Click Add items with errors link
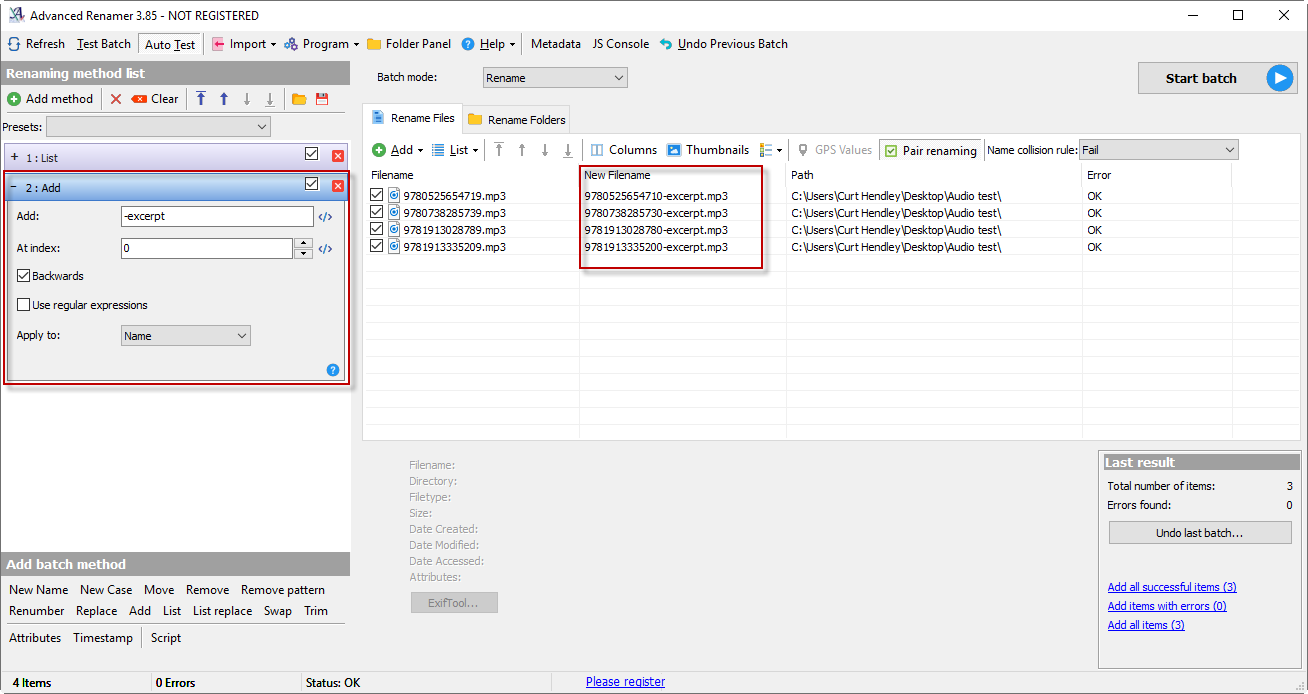This screenshot has height=694, width=1308. coord(1167,606)
